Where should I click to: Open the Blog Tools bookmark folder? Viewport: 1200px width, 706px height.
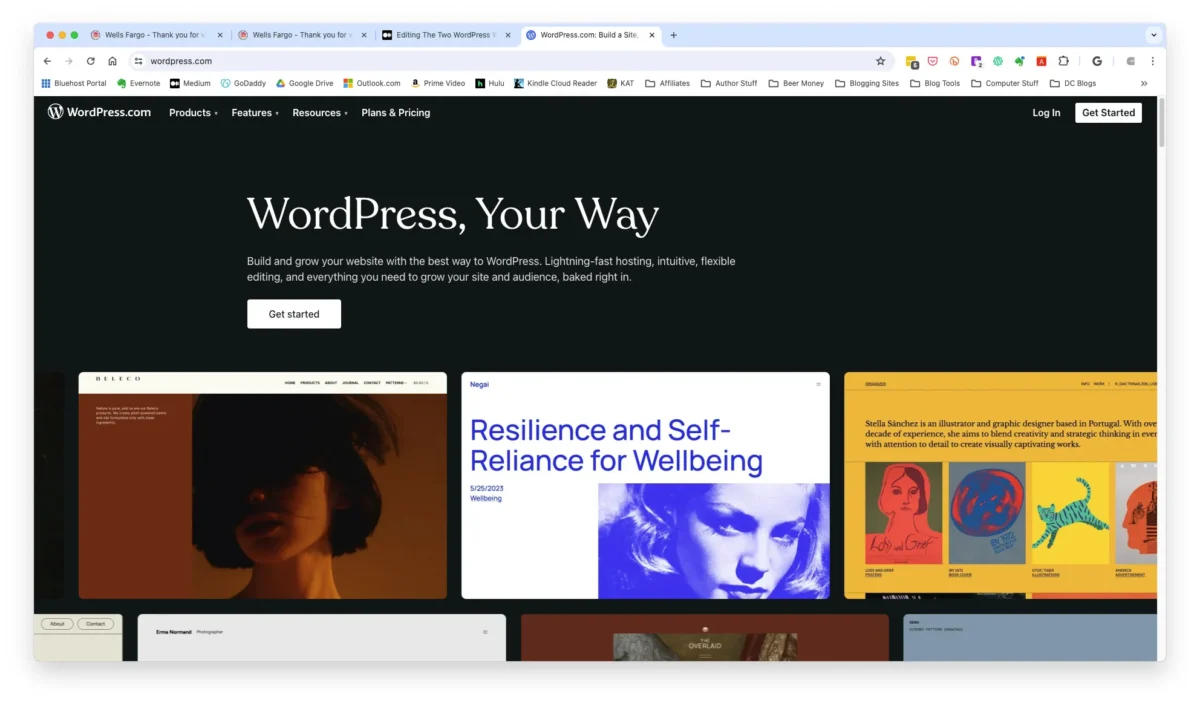tap(935, 83)
